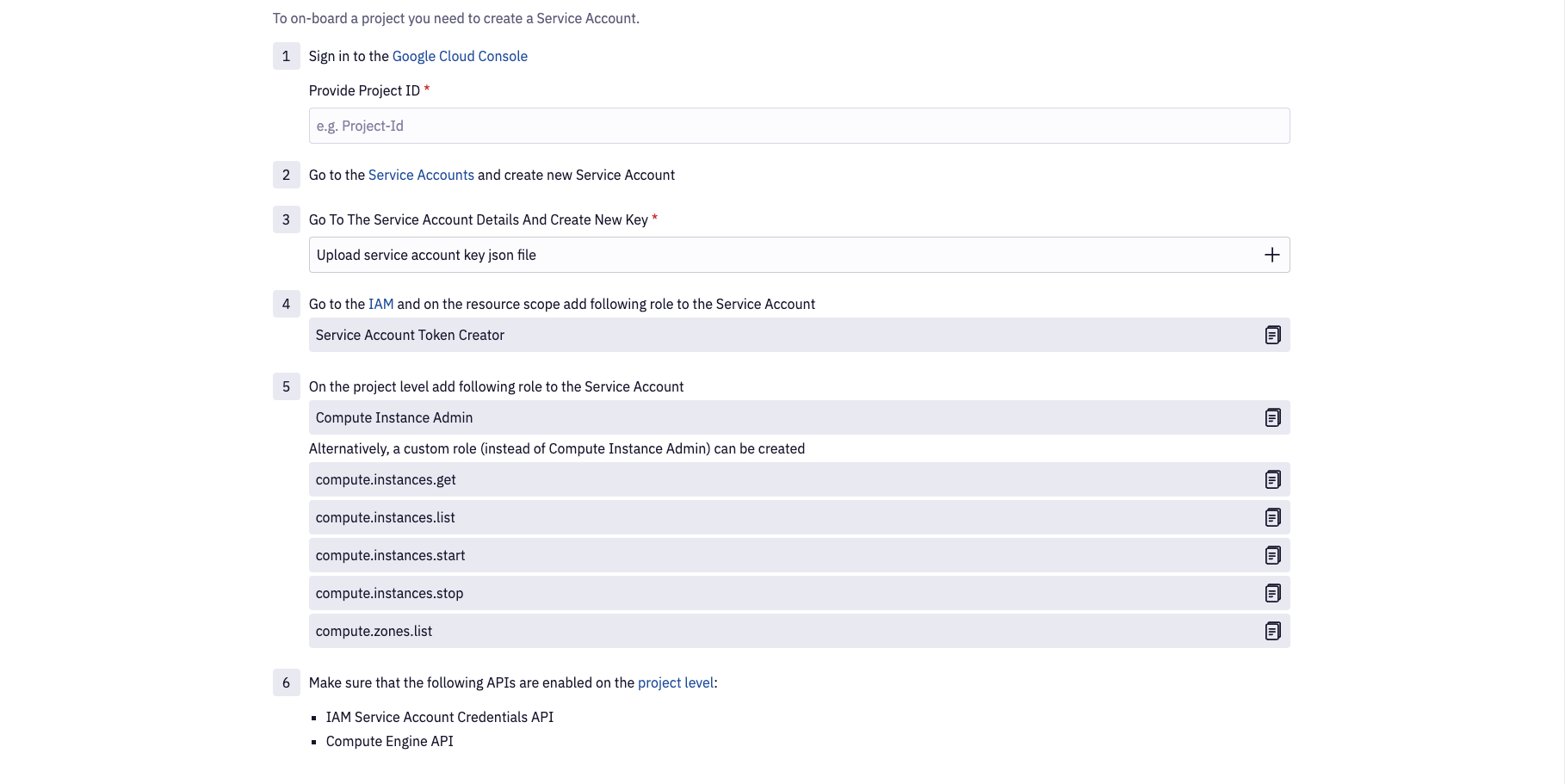Focus the Project ID input field
The height and width of the screenshot is (784, 1565).
click(x=798, y=126)
